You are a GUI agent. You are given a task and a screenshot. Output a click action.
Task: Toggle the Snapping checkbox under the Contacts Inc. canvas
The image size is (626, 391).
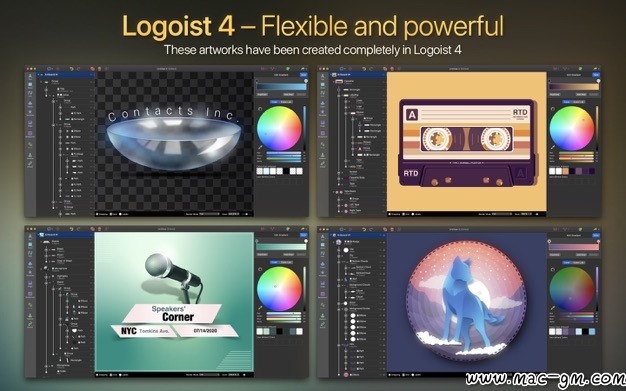click(x=97, y=214)
